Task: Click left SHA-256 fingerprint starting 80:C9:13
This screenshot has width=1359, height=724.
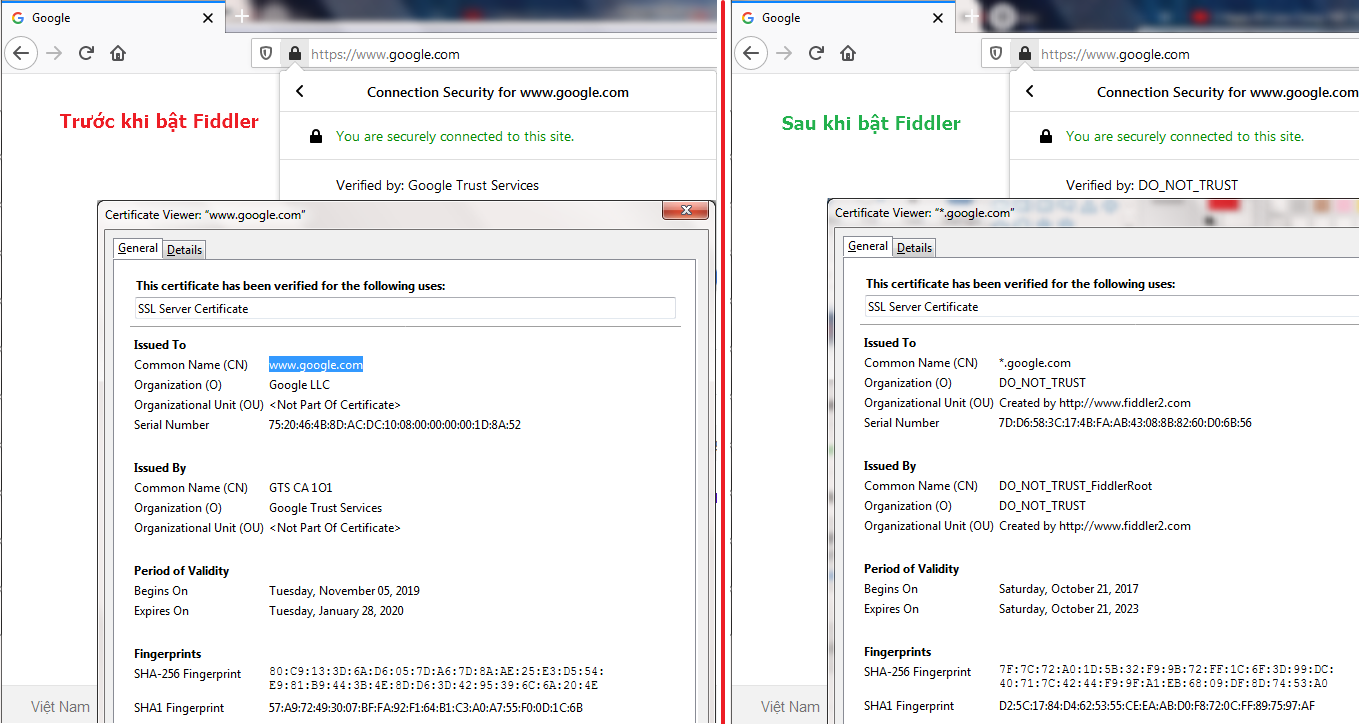Action: point(436,678)
